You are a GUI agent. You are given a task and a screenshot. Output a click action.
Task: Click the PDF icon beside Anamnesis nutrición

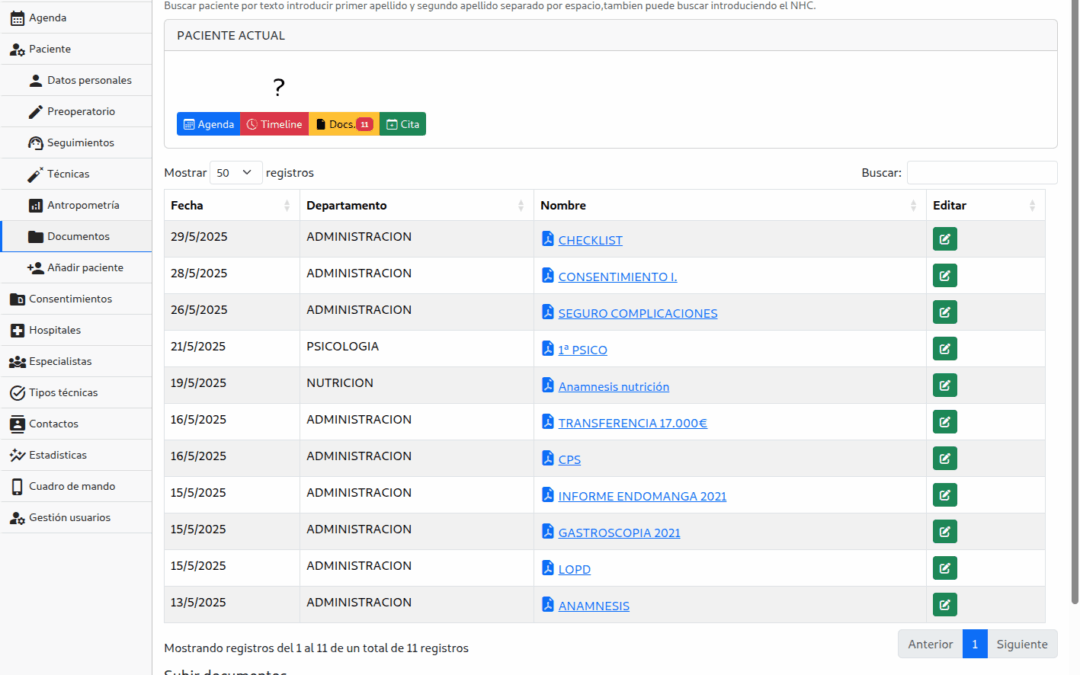548,384
